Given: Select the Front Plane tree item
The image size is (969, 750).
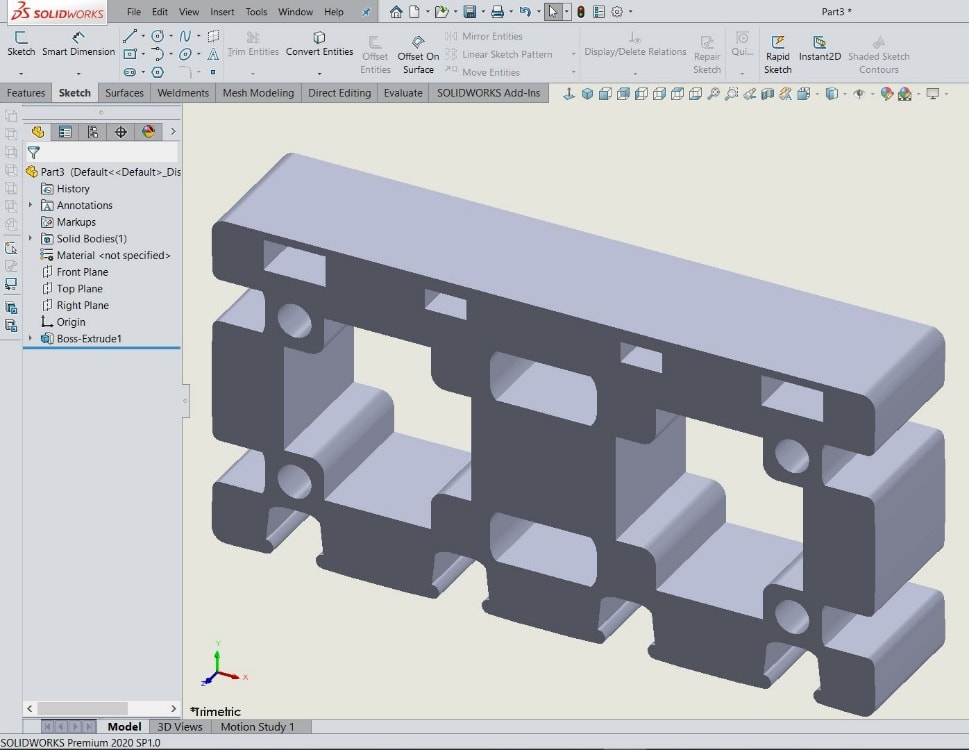Looking at the screenshot, I should point(75,272).
